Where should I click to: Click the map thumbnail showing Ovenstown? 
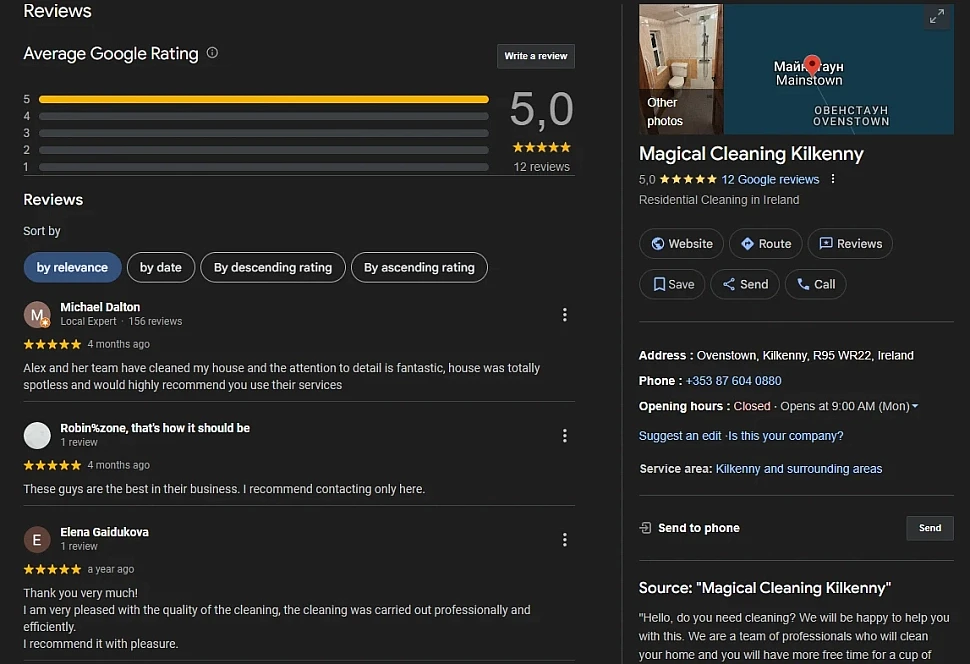coord(838,69)
